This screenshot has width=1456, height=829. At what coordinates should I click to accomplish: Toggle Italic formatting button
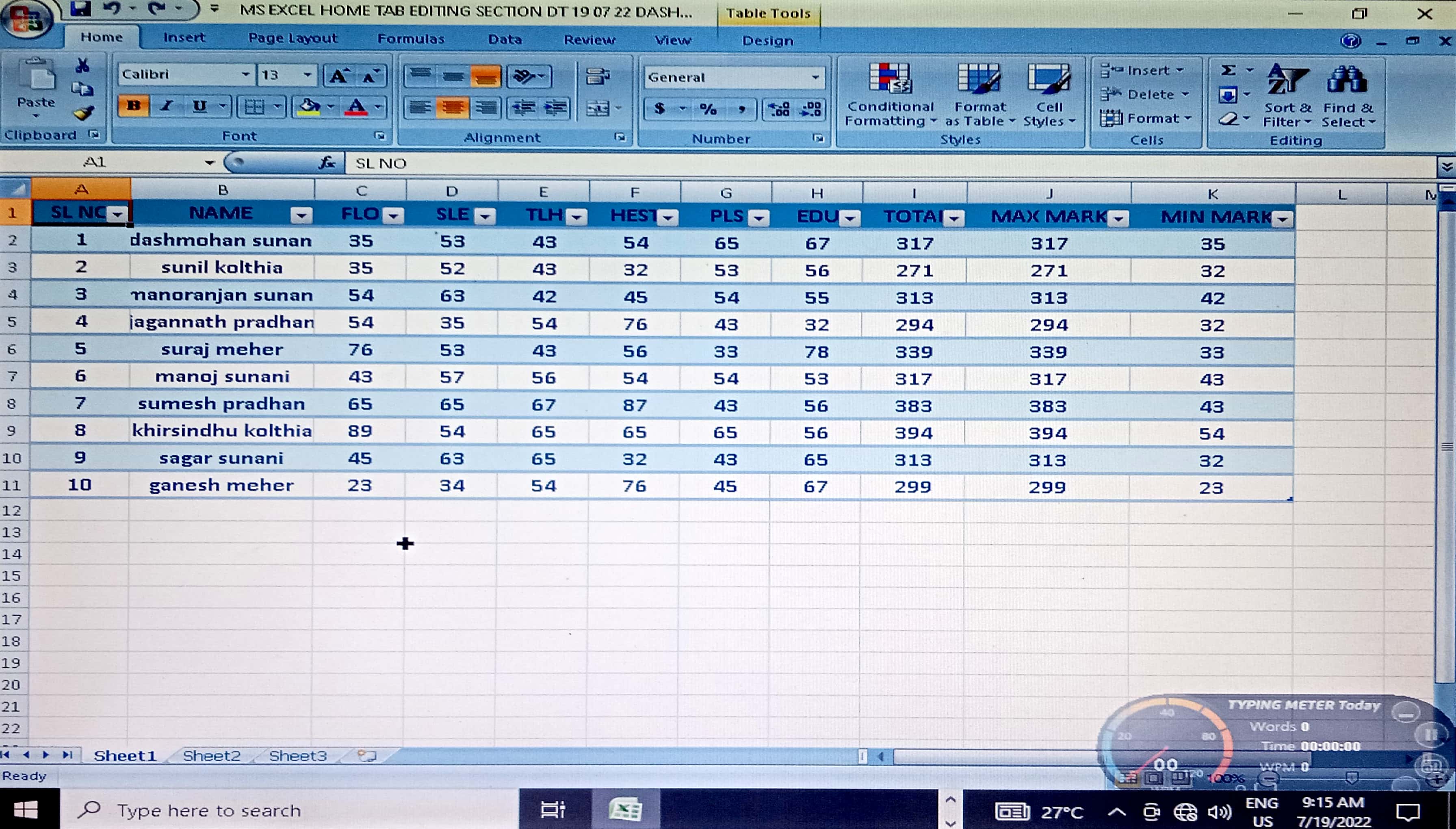pyautogui.click(x=166, y=106)
